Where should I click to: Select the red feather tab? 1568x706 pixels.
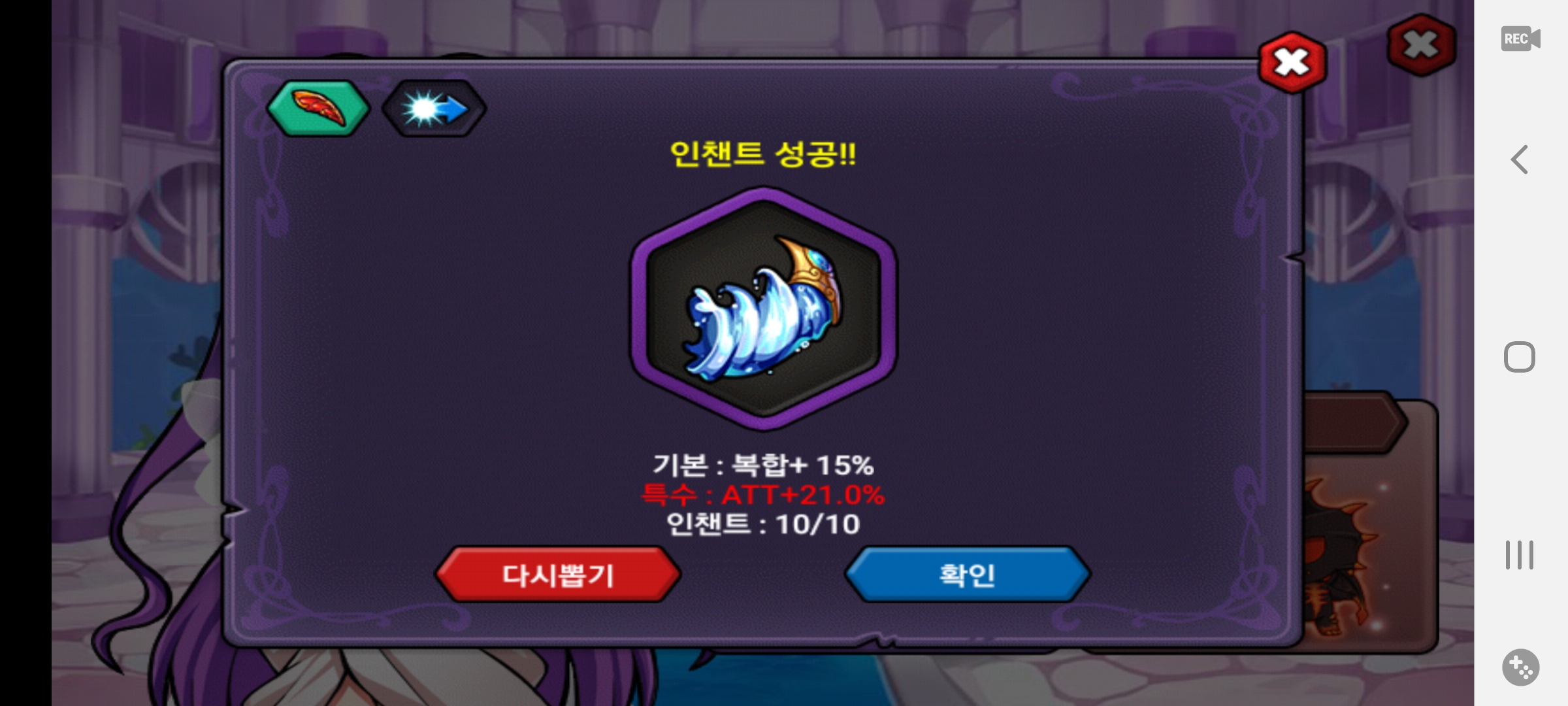pos(318,108)
